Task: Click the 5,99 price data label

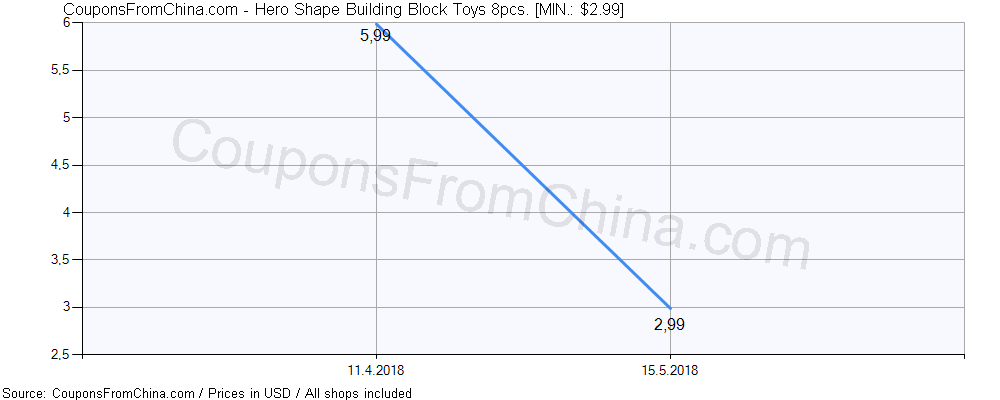Action: pos(375,37)
